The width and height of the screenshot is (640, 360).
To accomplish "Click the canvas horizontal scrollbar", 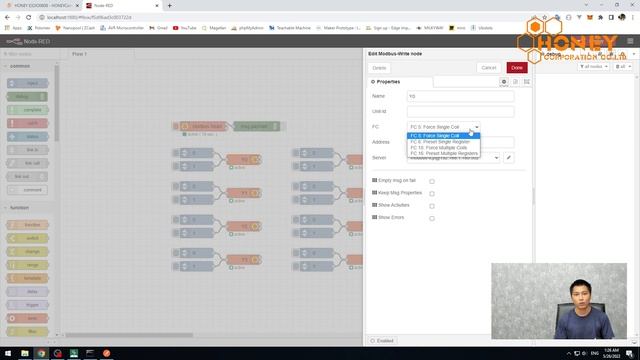I will 129,335.
